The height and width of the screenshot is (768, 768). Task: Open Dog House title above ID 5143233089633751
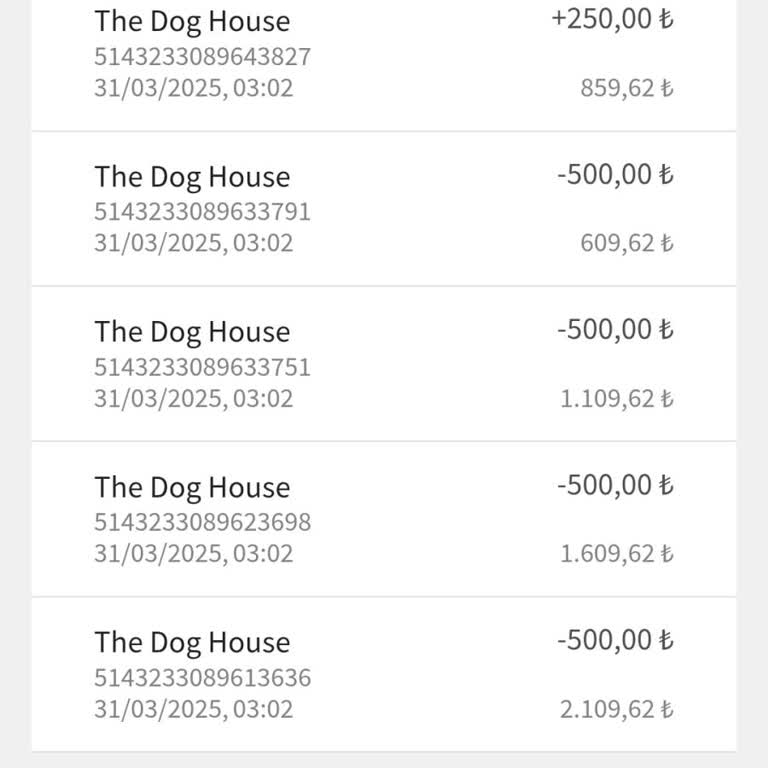(192, 332)
